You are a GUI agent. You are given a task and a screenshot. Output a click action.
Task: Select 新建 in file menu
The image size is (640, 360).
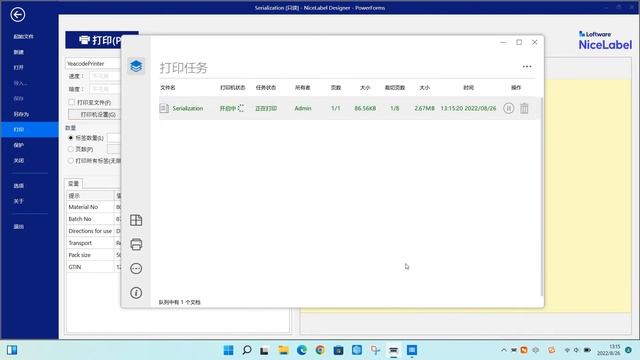(19, 52)
